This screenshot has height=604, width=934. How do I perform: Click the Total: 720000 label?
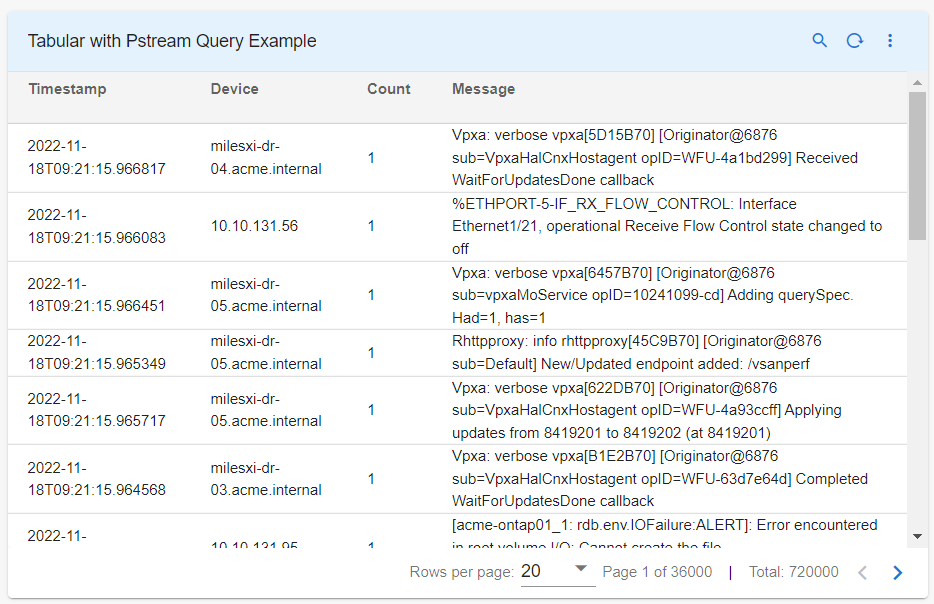(793, 572)
